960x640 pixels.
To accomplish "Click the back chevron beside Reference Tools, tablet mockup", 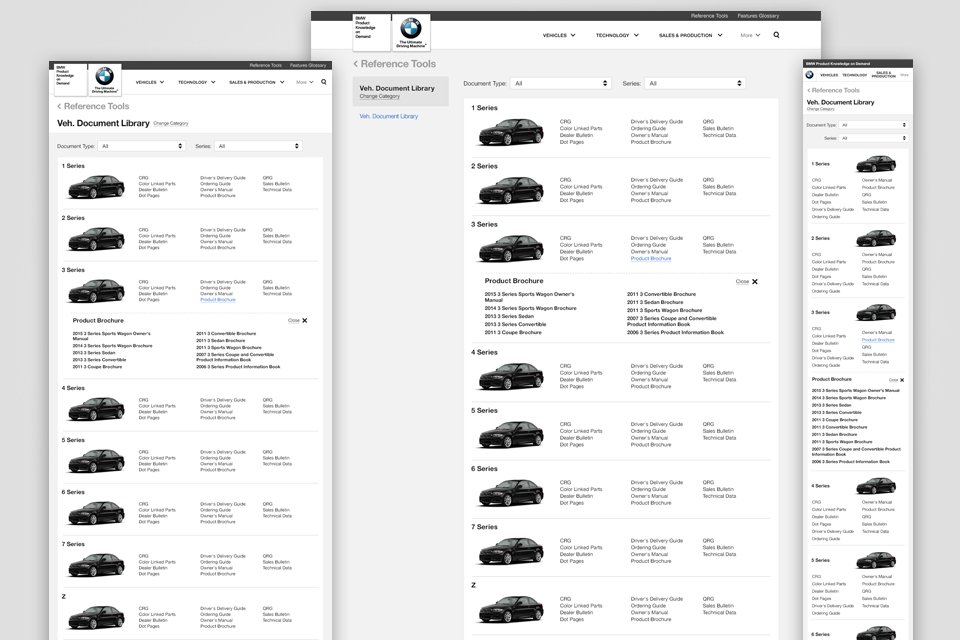I will (x=59, y=106).
